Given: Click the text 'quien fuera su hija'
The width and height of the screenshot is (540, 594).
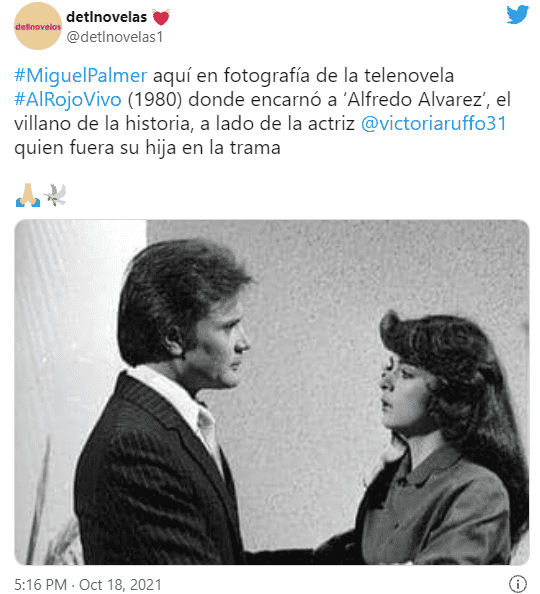Looking at the screenshot, I should [95, 148].
